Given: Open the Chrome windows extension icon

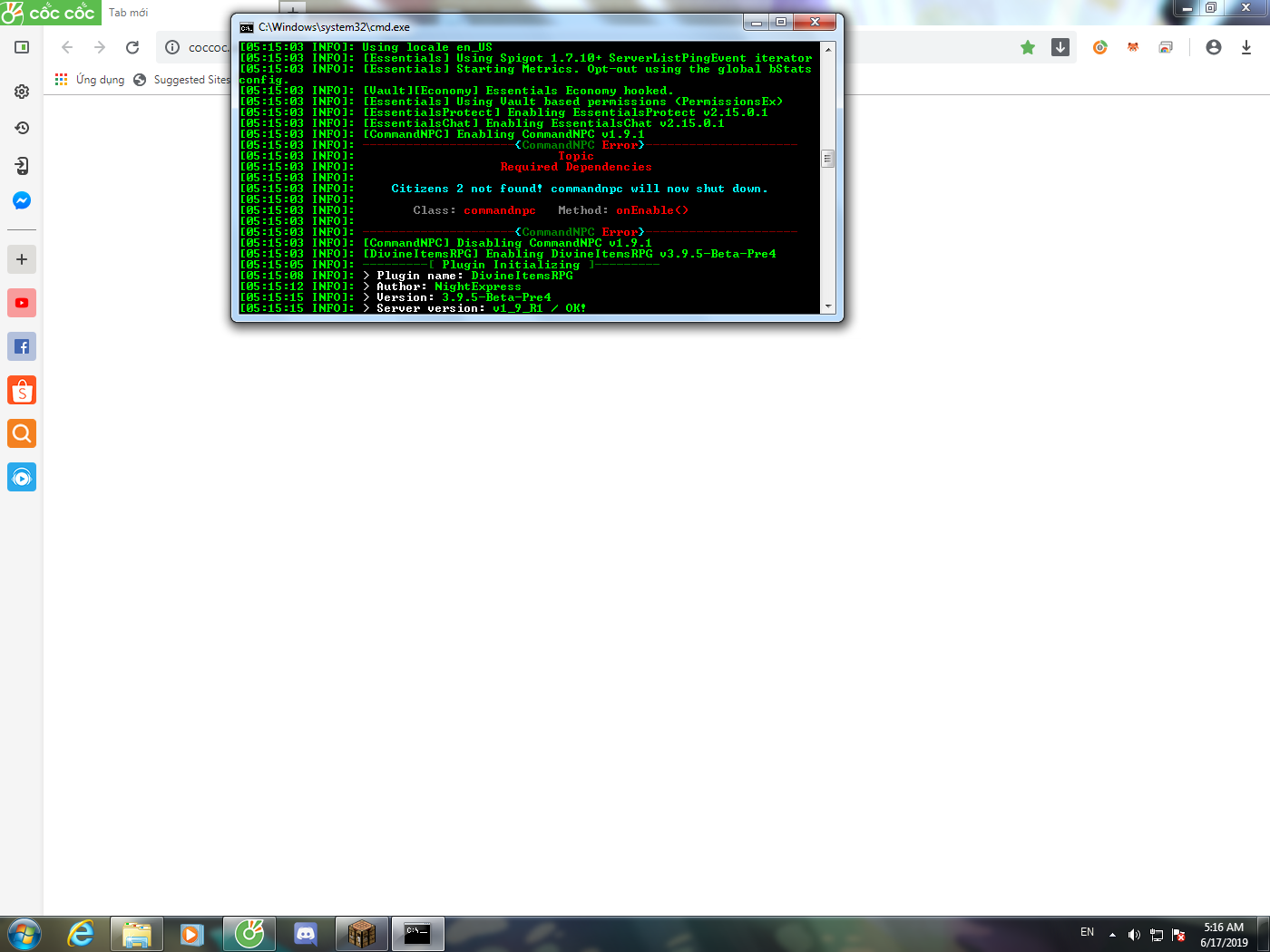Looking at the screenshot, I should [1166, 47].
